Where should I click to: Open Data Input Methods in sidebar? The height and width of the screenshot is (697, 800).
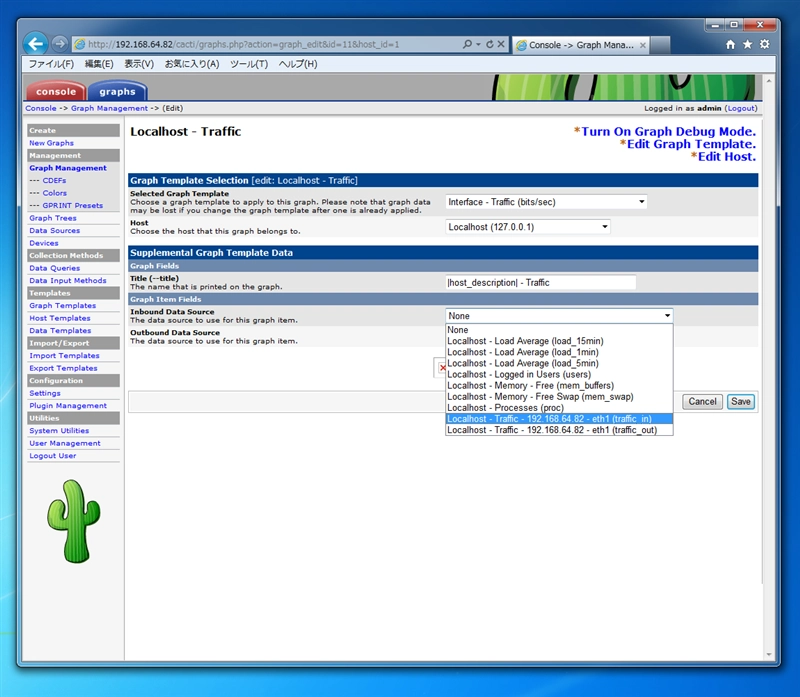point(68,281)
